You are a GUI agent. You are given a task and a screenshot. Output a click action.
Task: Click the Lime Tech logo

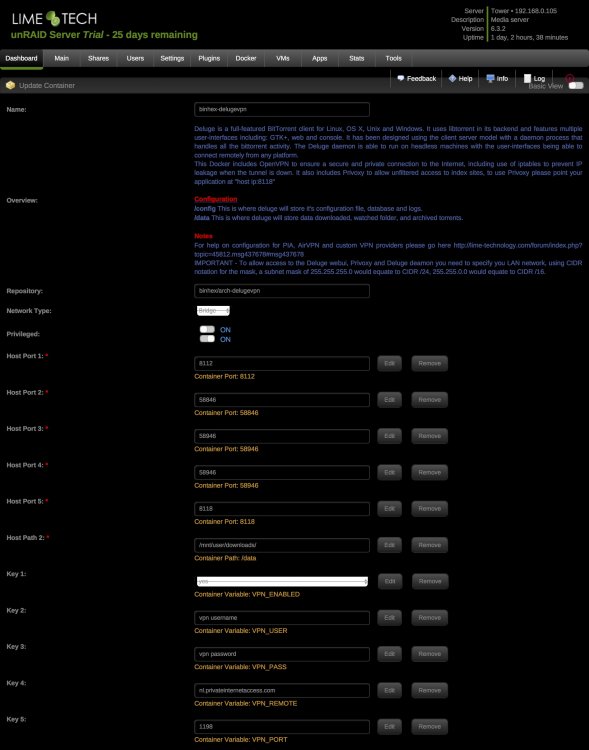(55, 19)
